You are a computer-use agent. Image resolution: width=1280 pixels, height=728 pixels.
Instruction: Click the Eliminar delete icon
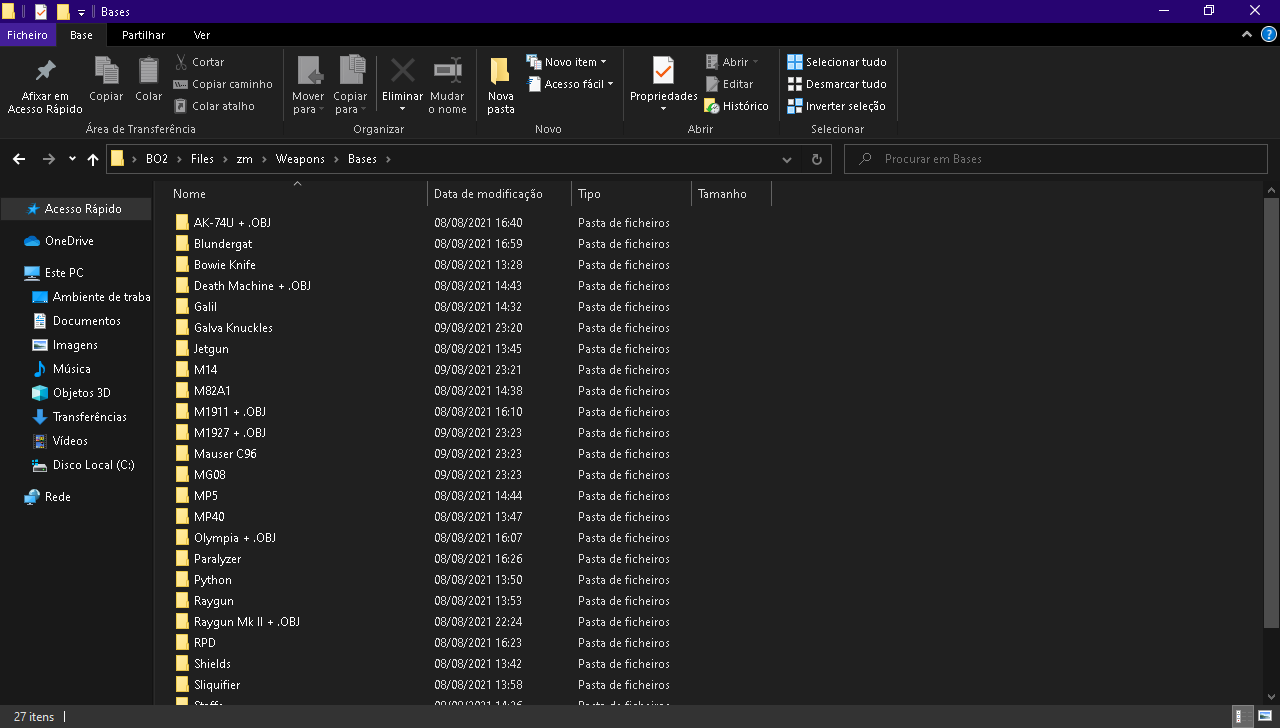tap(402, 71)
